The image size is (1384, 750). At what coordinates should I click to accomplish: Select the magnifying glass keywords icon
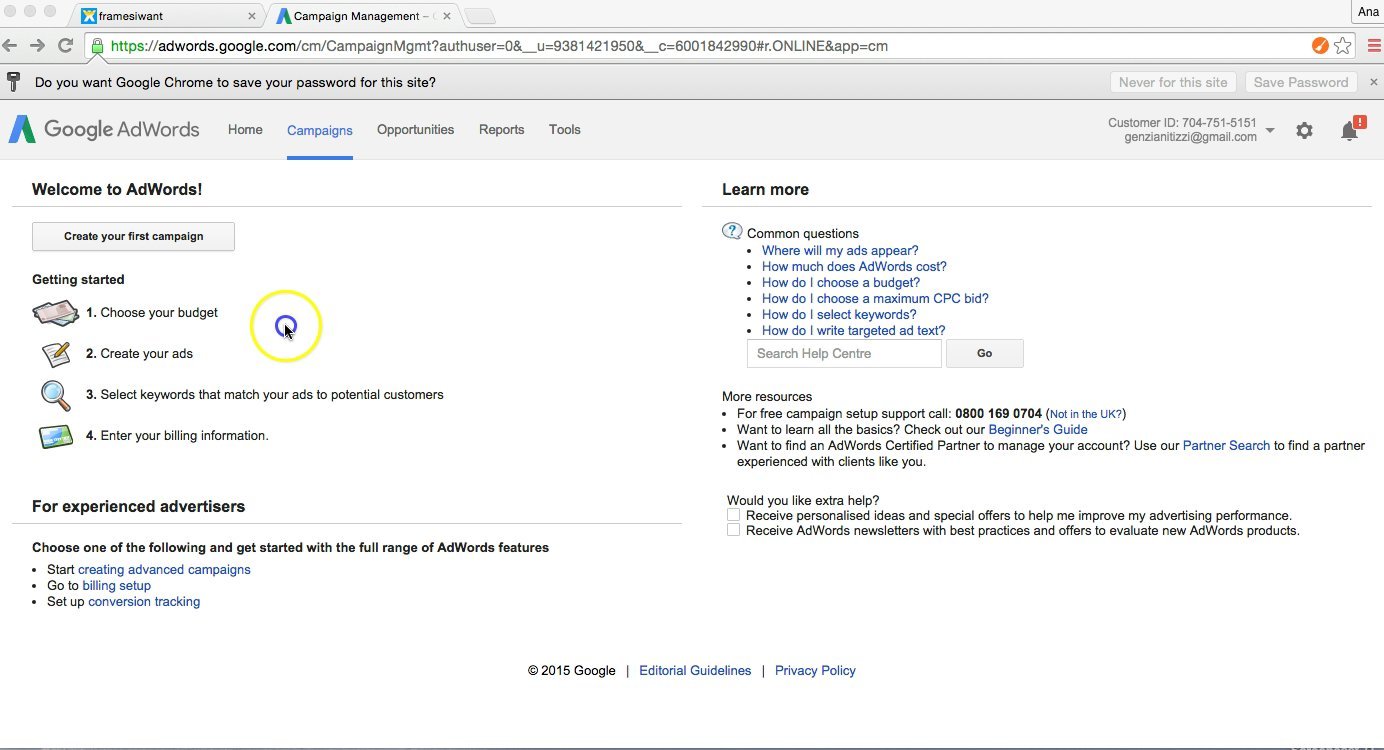(55, 394)
